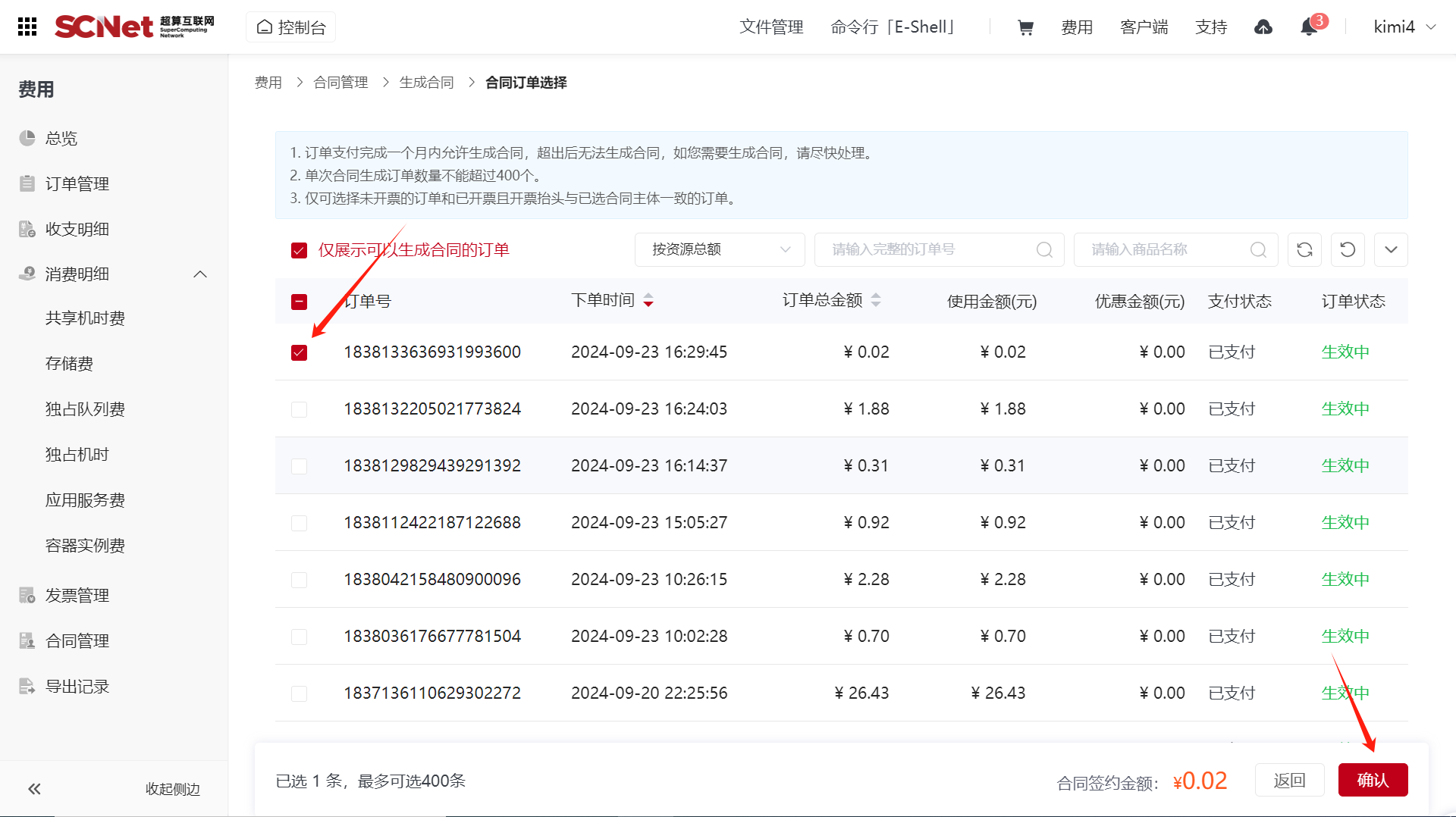Open the 按资源总额 dropdown
1456x817 pixels.
pyautogui.click(x=719, y=249)
